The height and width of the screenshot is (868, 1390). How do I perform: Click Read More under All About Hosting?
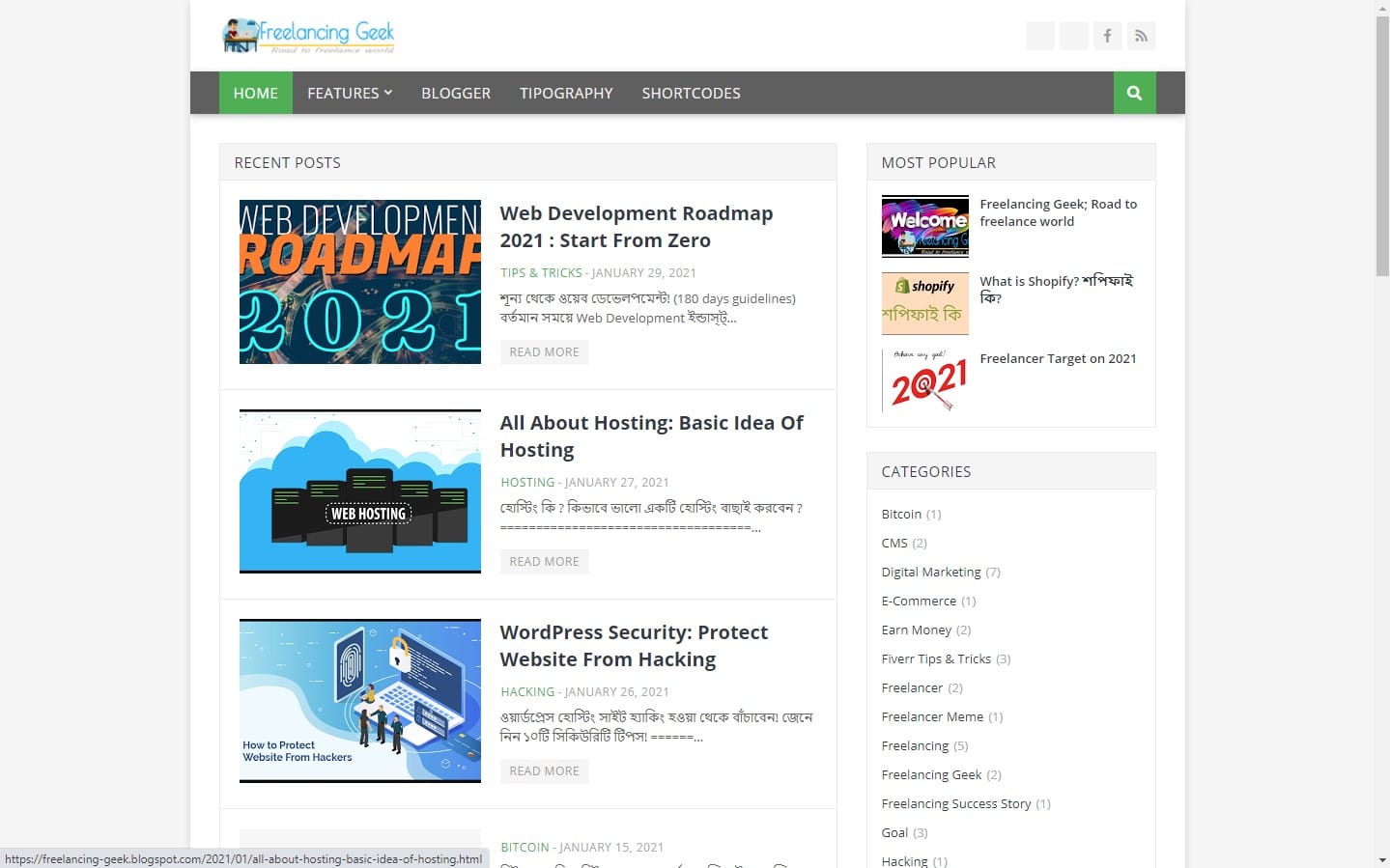[x=545, y=562]
